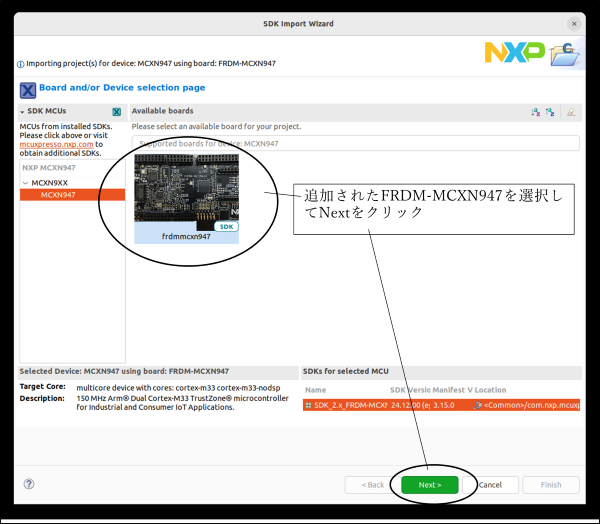Open the mcuxpresso.nxp.com link
This screenshot has height=524, width=600.
(56, 145)
